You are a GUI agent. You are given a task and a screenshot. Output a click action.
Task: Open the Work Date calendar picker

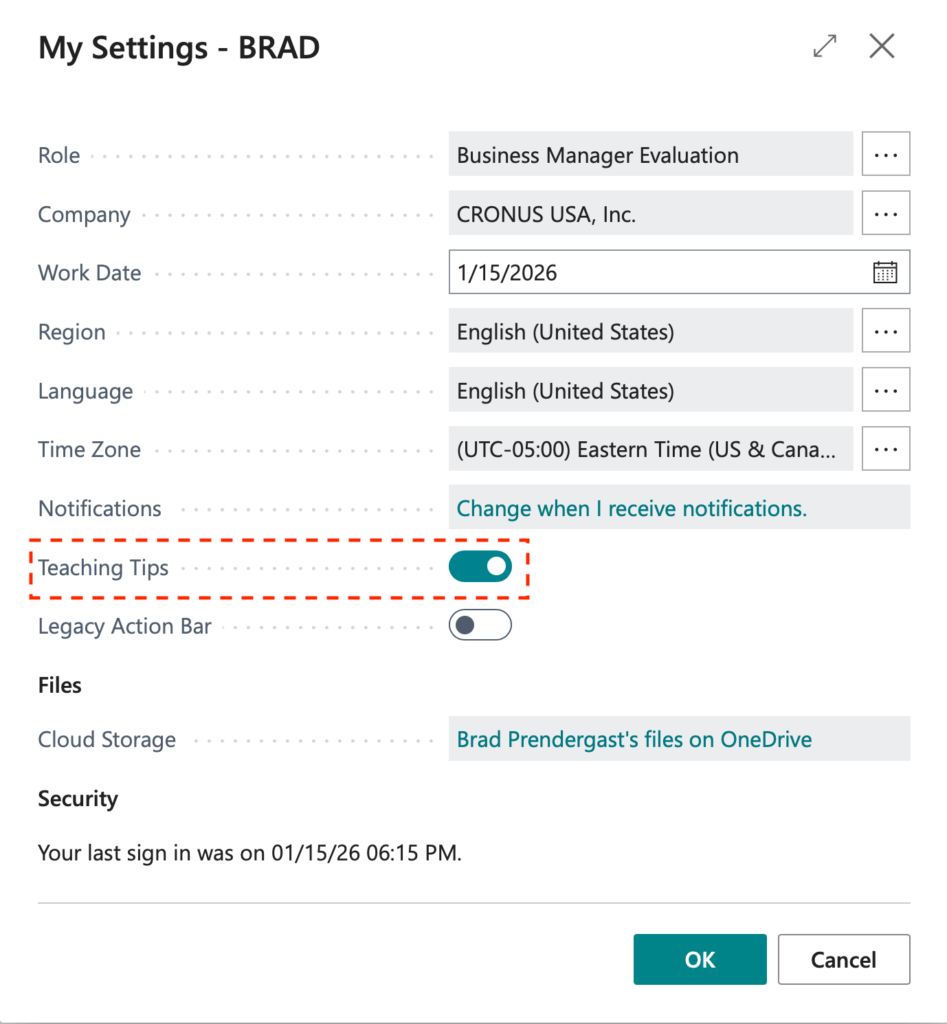885,272
